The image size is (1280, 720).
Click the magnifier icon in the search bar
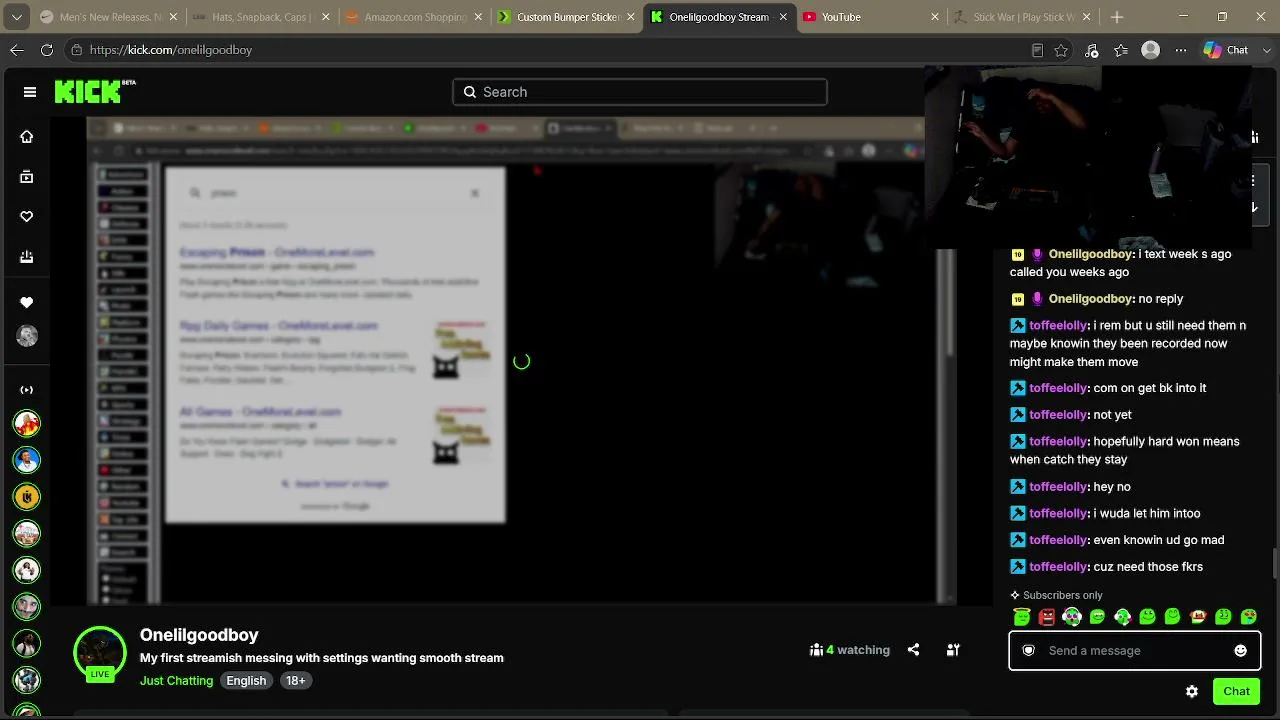(470, 92)
